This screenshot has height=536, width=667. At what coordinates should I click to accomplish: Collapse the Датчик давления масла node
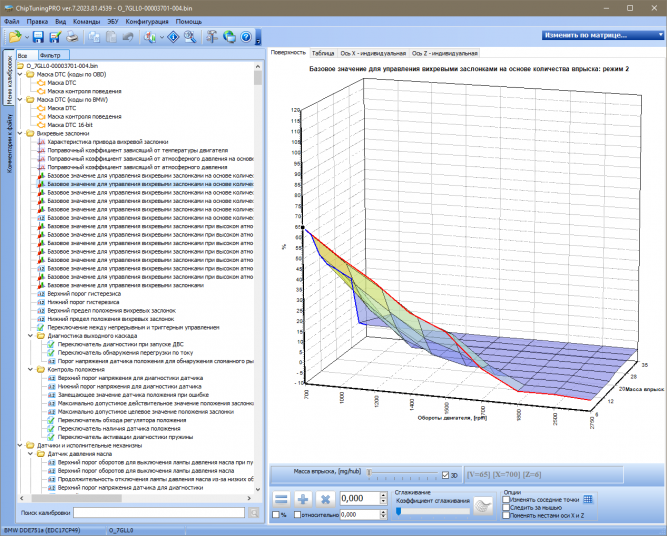point(31,454)
